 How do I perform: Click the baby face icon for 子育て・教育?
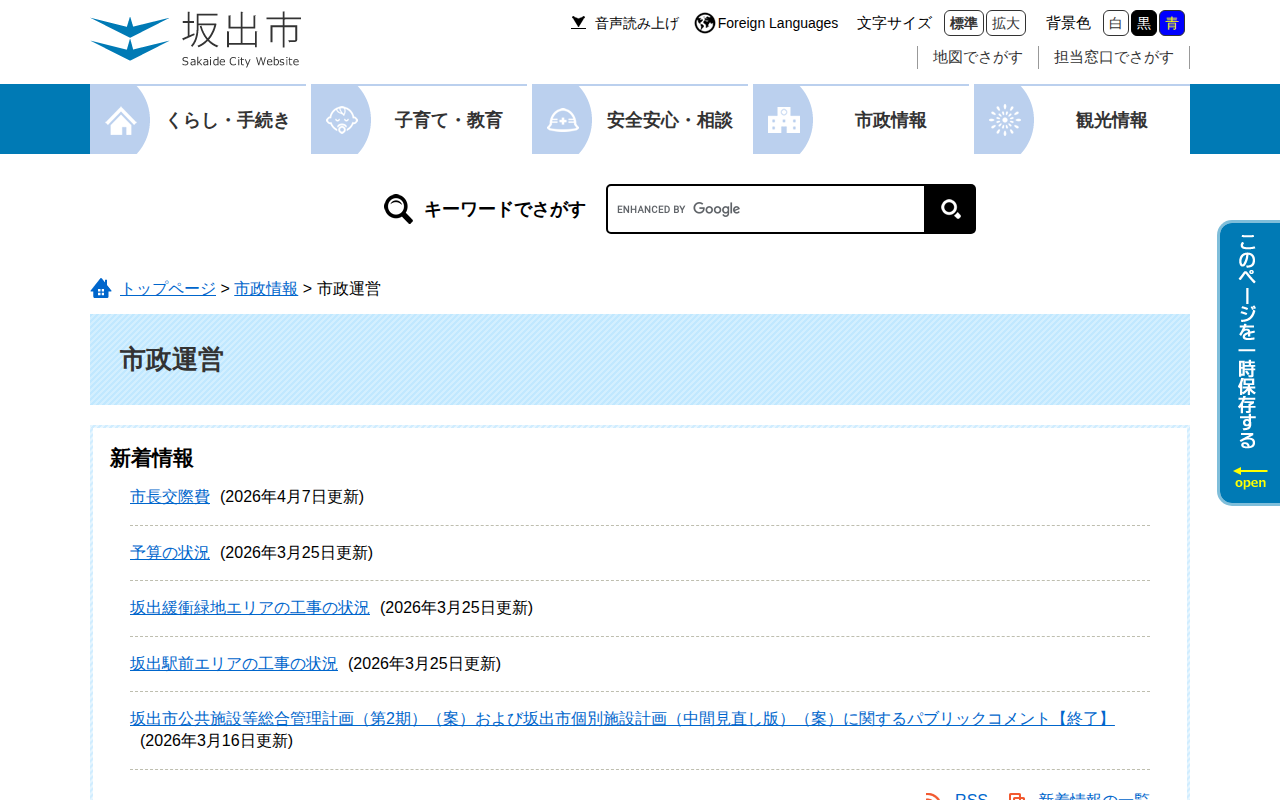[x=342, y=120]
